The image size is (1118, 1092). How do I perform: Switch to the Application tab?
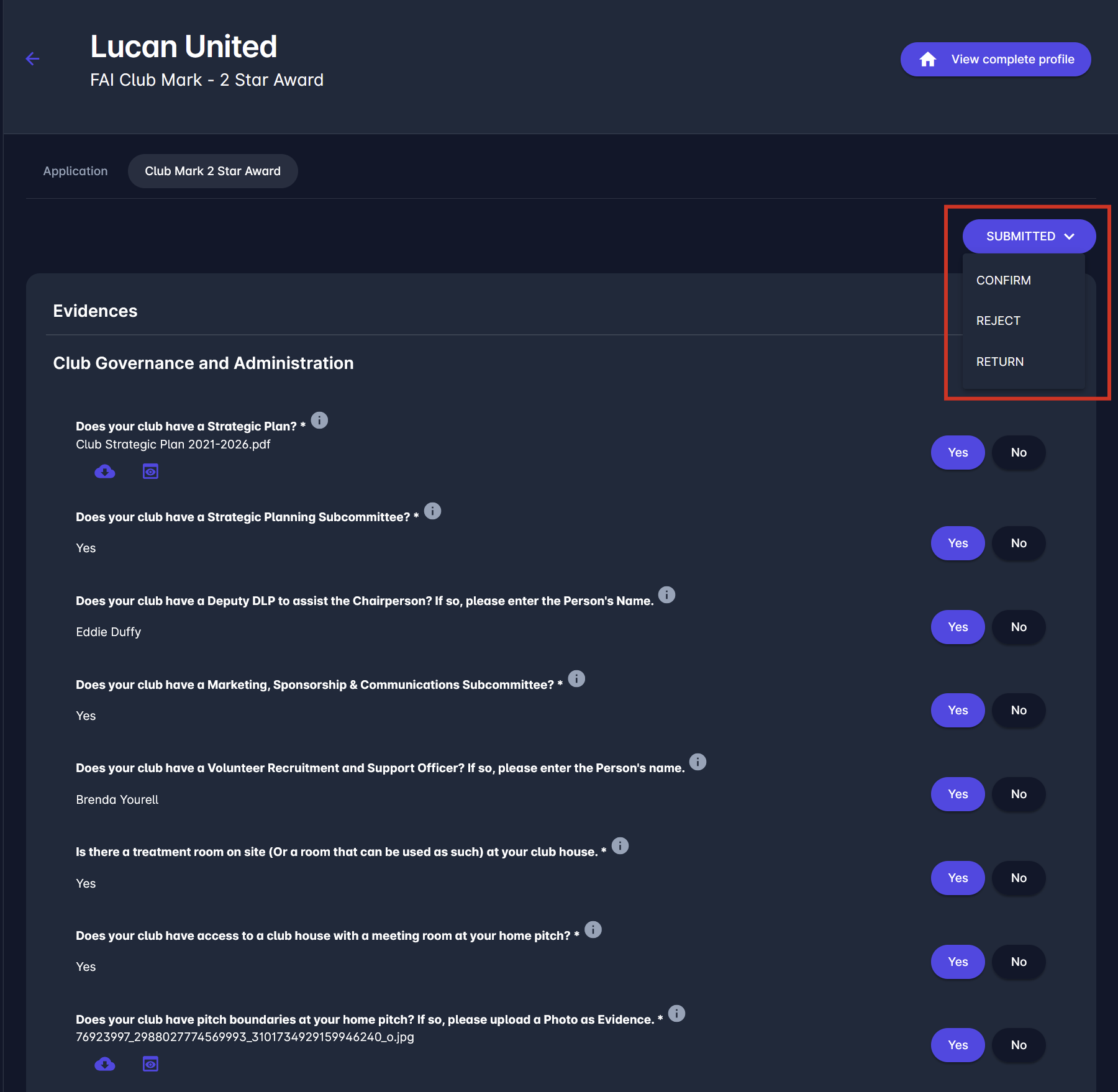75,171
